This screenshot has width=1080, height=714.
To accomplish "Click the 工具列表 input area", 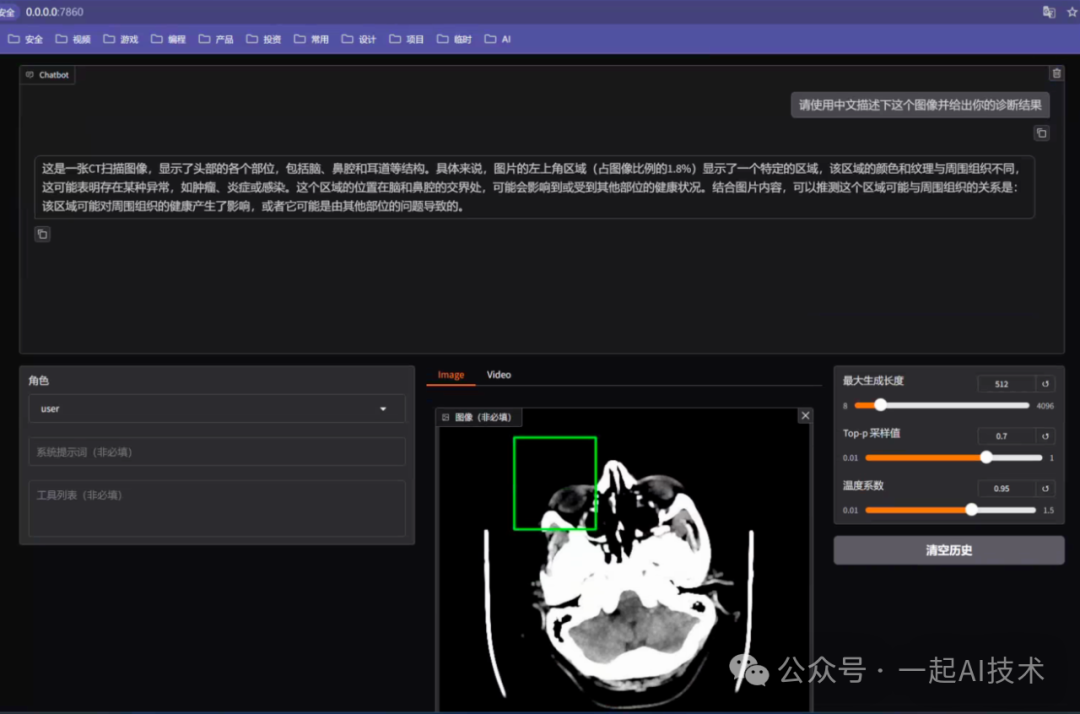I will point(217,510).
